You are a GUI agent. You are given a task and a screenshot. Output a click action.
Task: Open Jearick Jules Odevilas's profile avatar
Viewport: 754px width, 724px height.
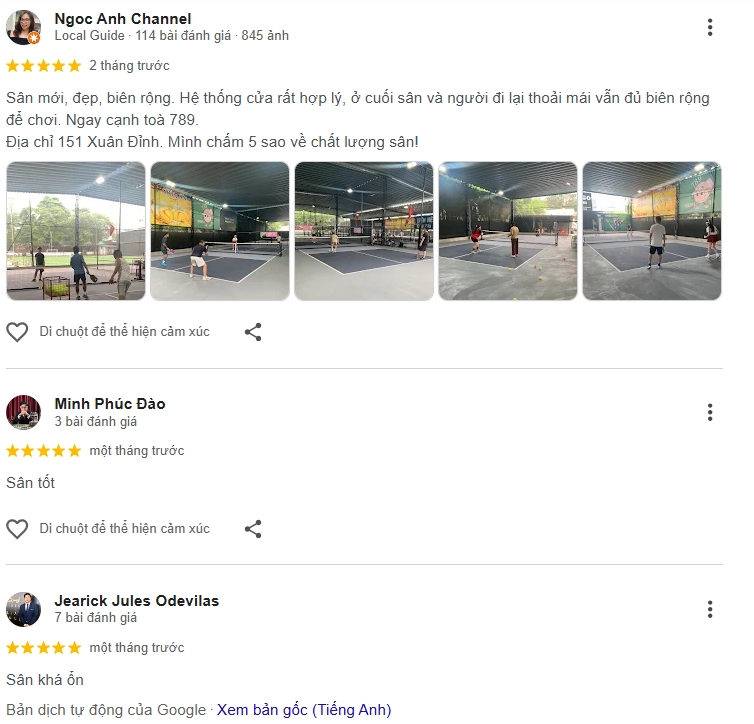pyautogui.click(x=23, y=609)
